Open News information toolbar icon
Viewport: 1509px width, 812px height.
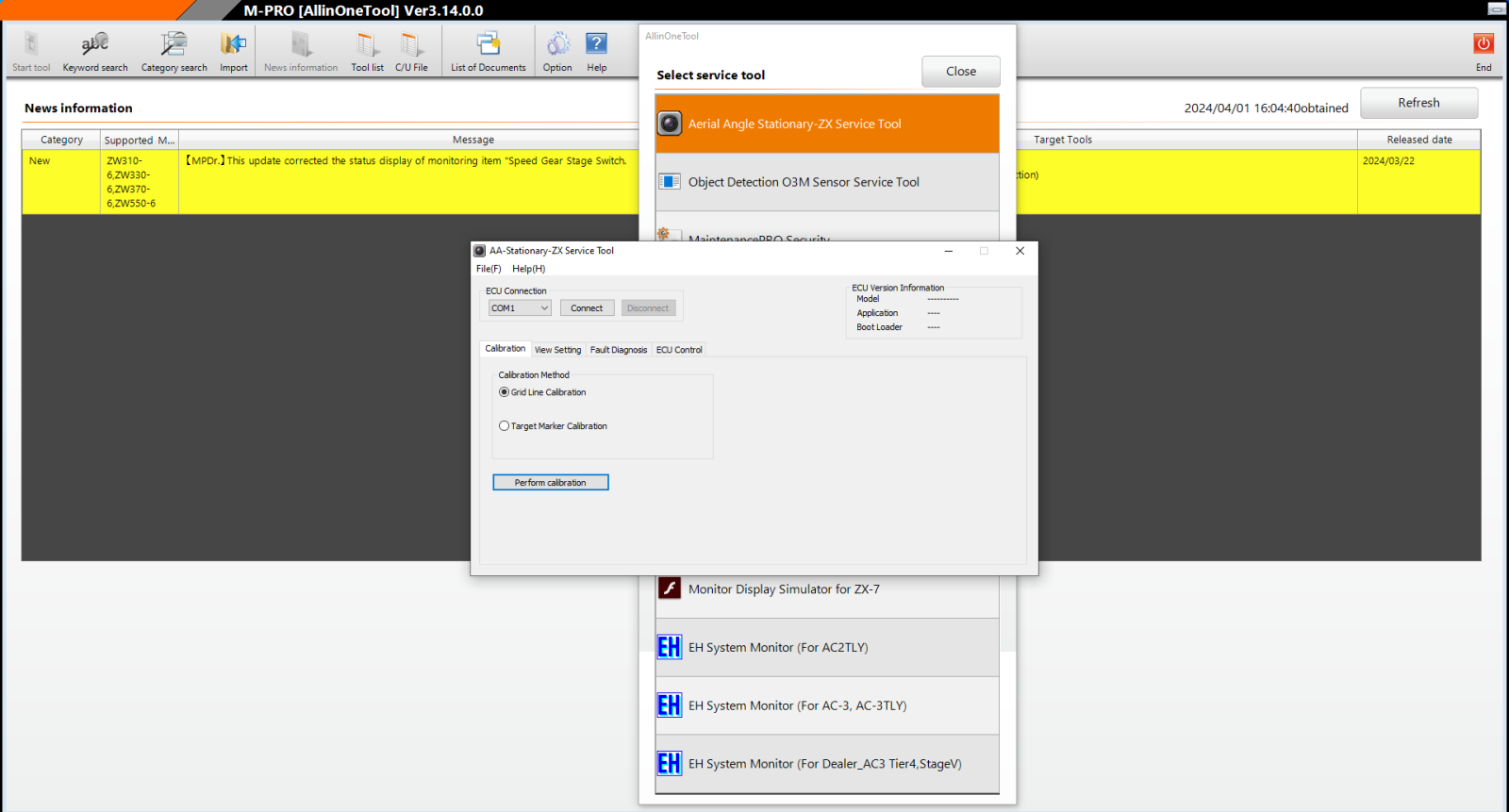pyautogui.click(x=301, y=51)
